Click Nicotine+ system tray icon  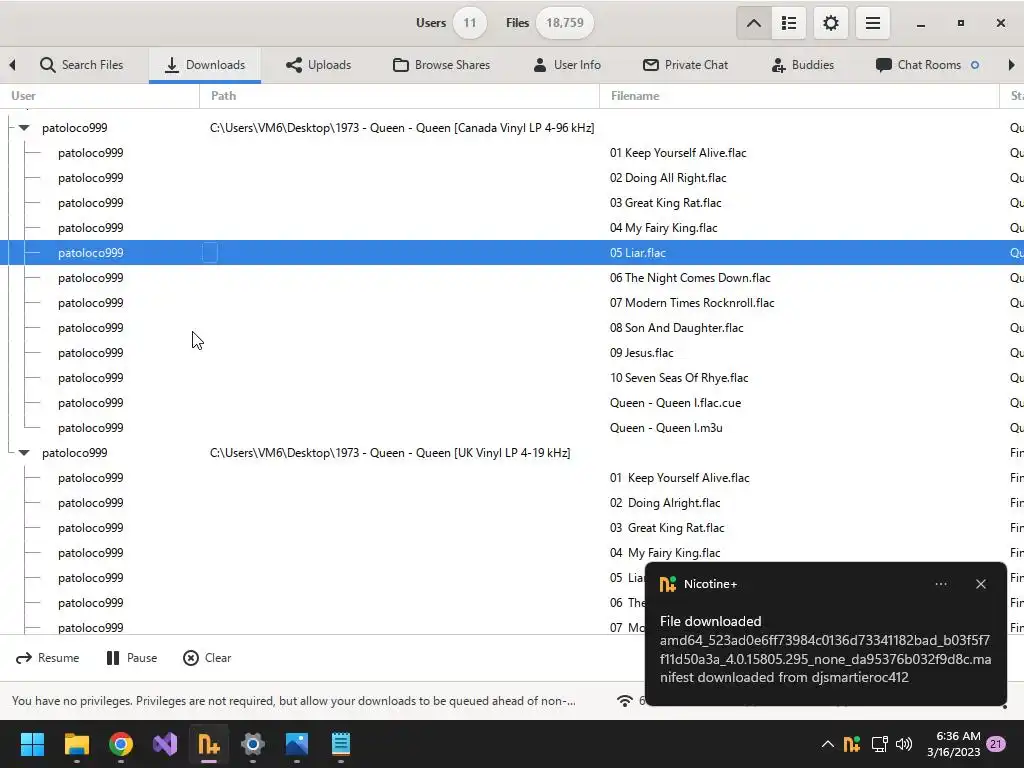coord(852,744)
